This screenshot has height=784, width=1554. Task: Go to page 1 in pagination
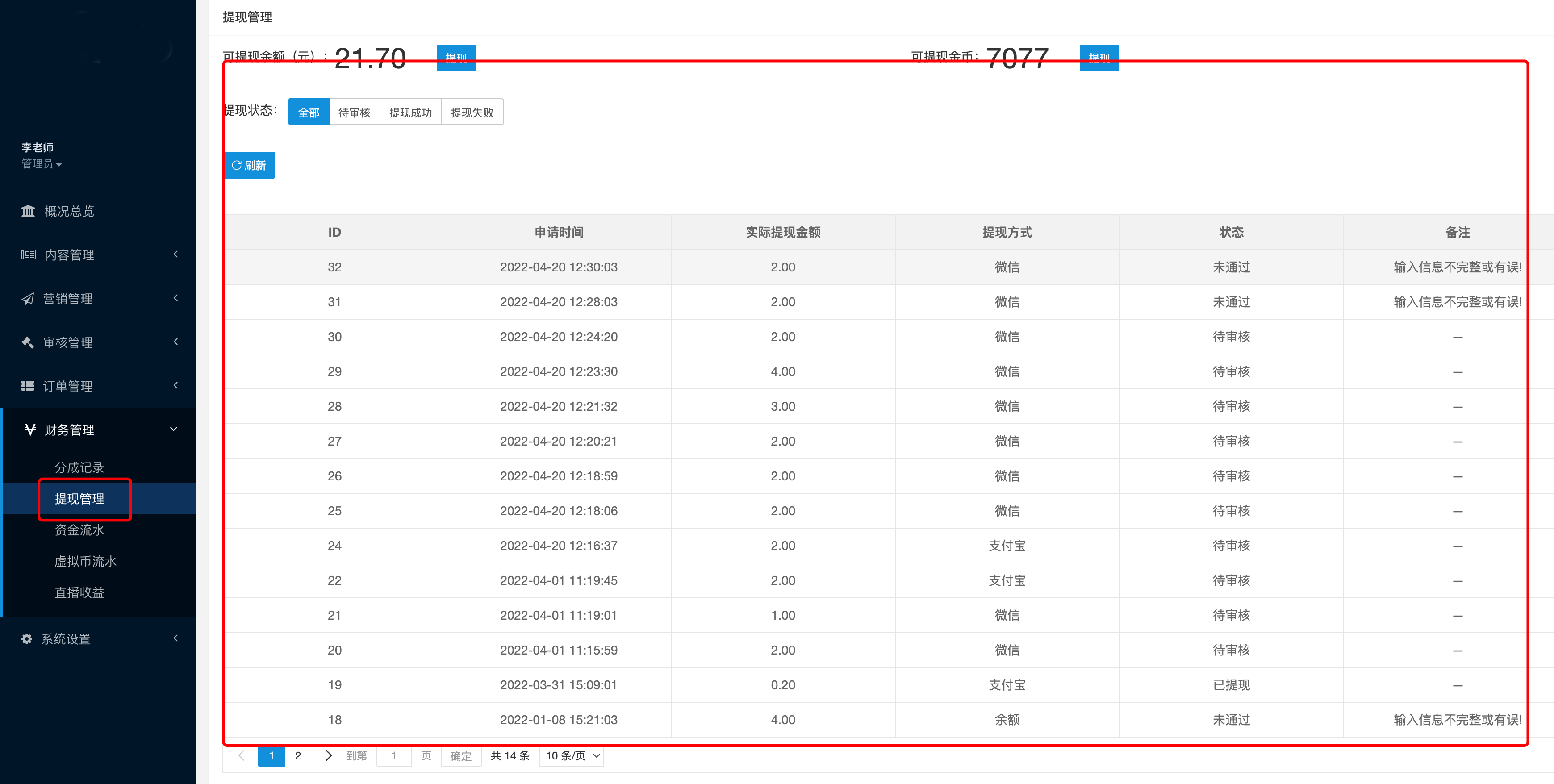tap(272, 756)
